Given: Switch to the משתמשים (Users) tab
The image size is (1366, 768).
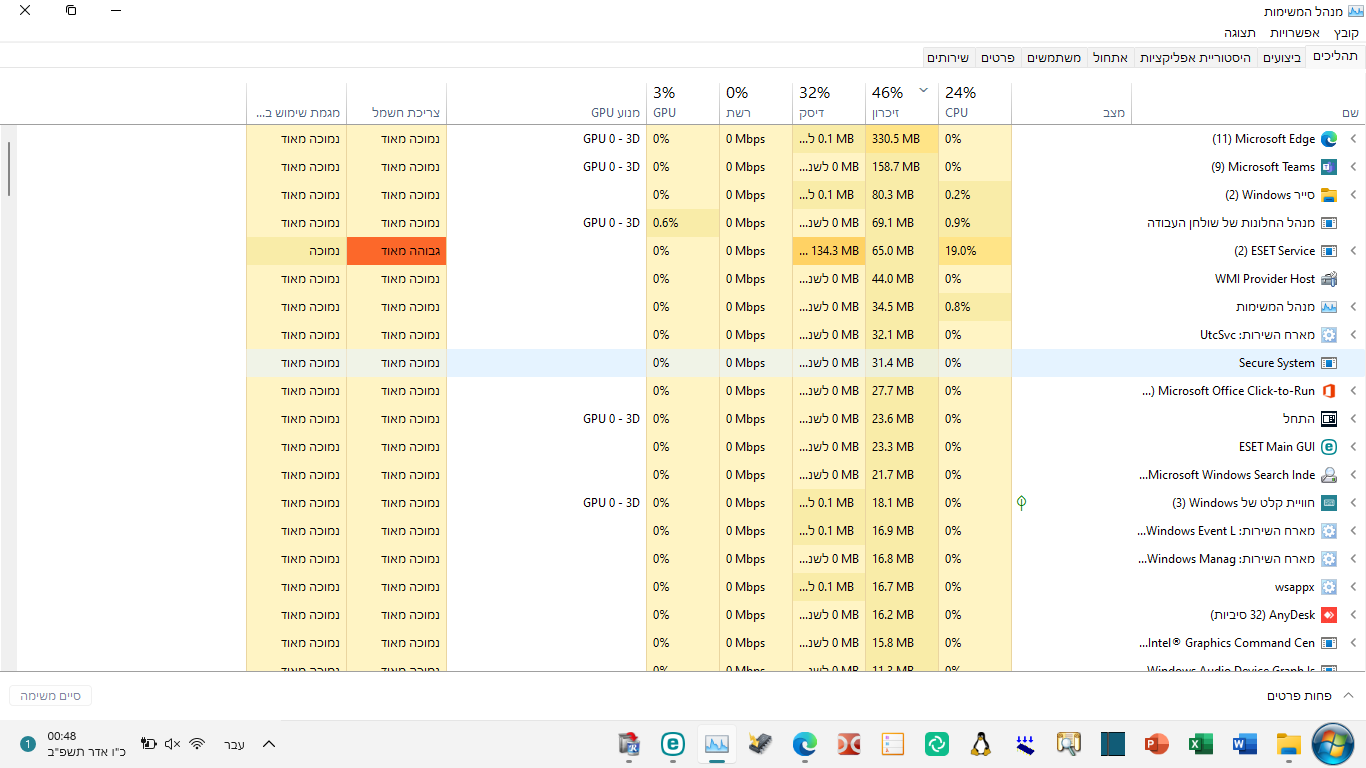Looking at the screenshot, I should (1053, 58).
